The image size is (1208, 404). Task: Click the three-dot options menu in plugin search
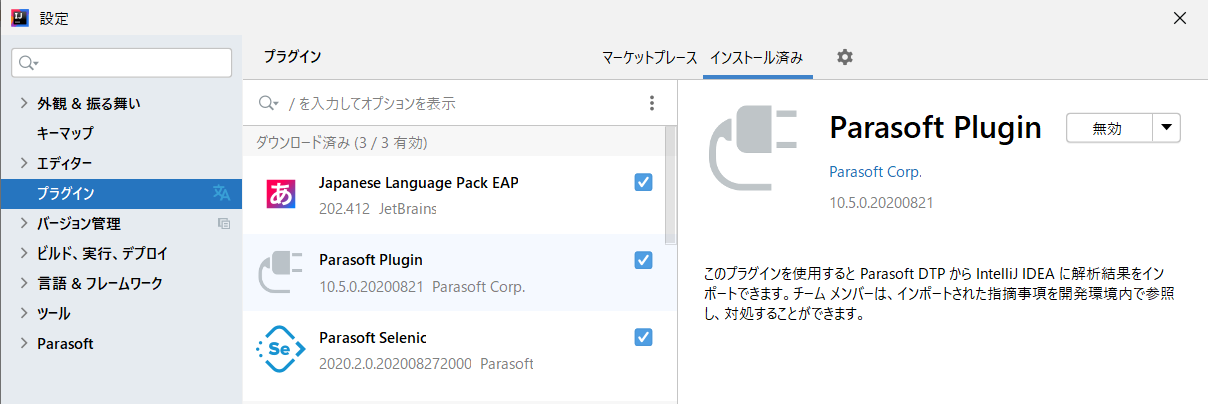click(652, 103)
